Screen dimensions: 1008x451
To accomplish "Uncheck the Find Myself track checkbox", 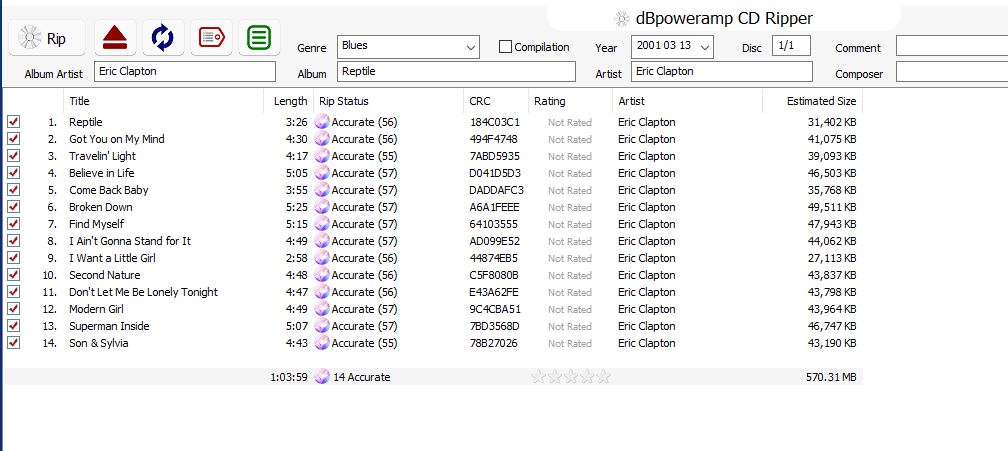I will pos(14,224).
